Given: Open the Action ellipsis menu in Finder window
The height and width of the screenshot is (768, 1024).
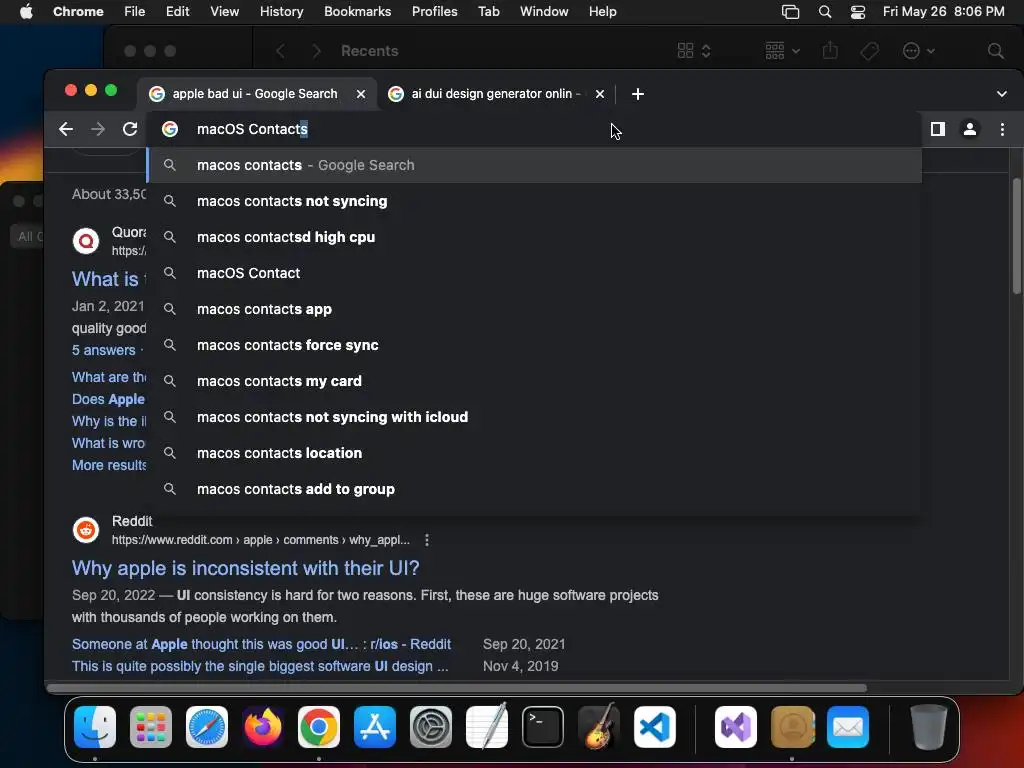Looking at the screenshot, I should [918, 50].
